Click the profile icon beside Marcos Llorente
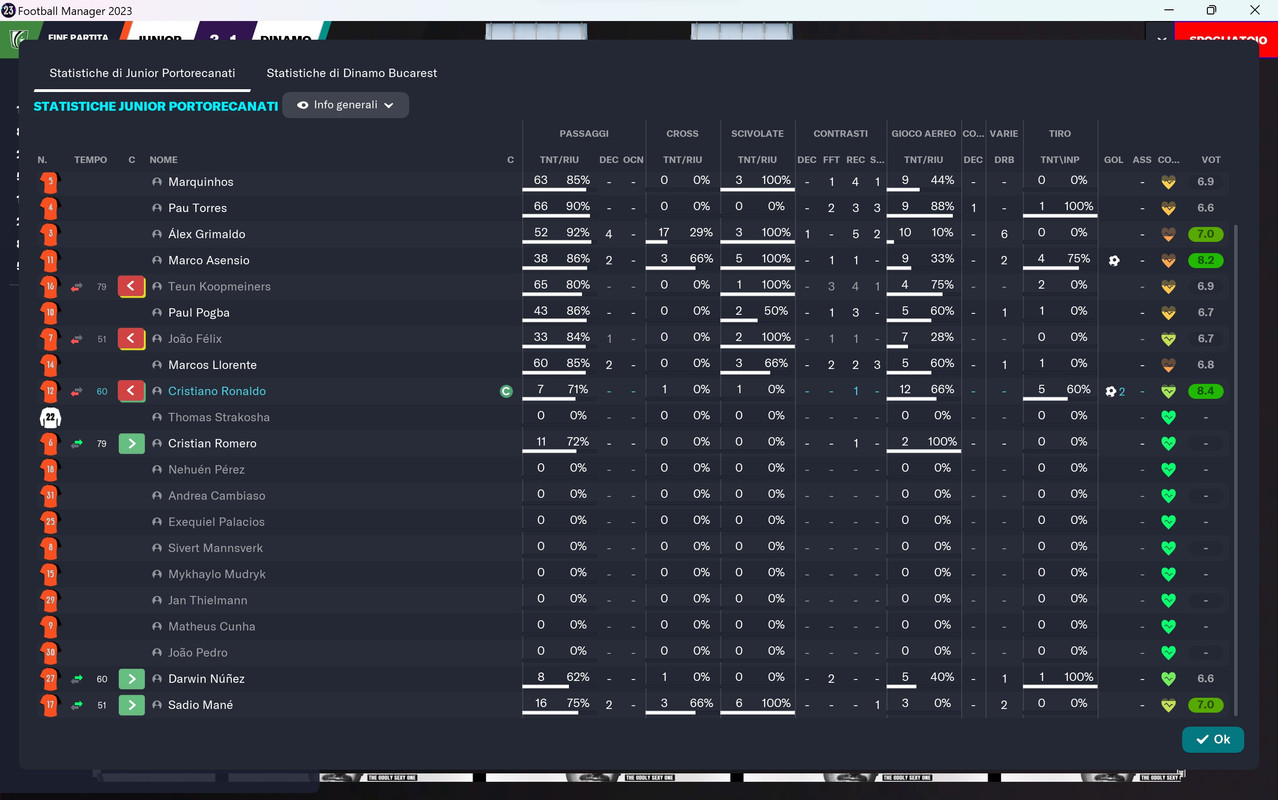This screenshot has height=800, width=1278. coord(157,365)
